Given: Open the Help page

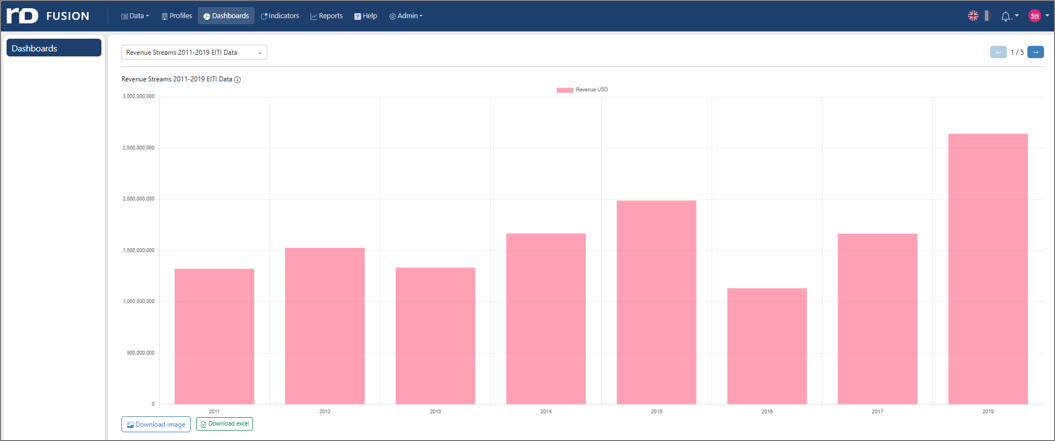Looking at the screenshot, I should coord(365,15).
